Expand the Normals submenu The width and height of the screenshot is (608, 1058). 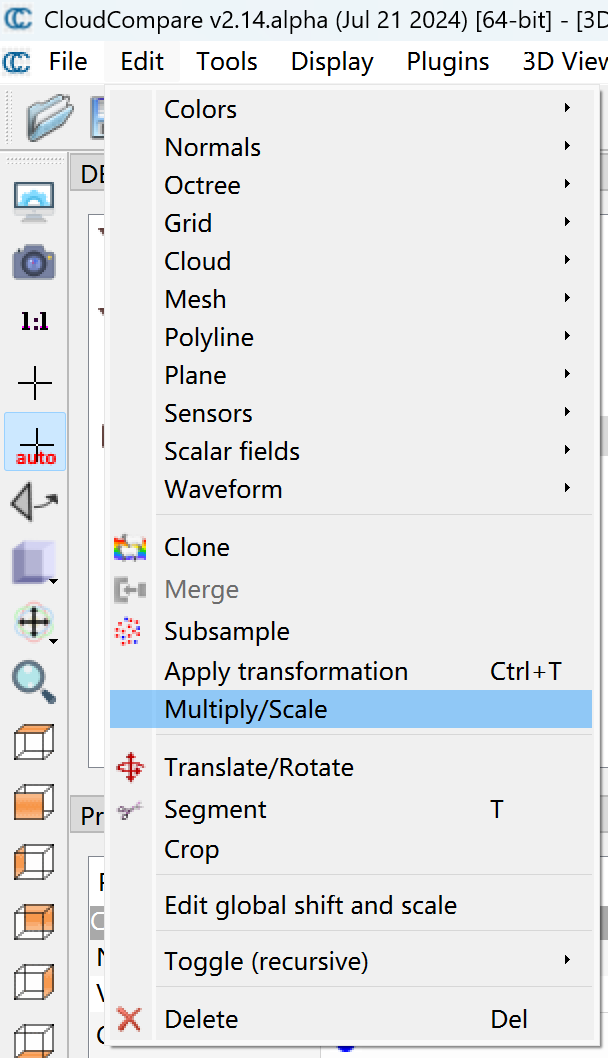(x=351, y=147)
